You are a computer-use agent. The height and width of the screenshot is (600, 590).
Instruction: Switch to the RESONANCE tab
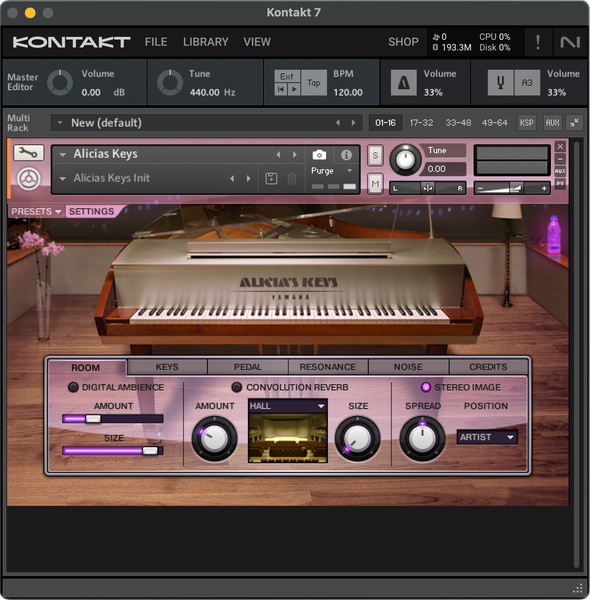click(x=328, y=367)
